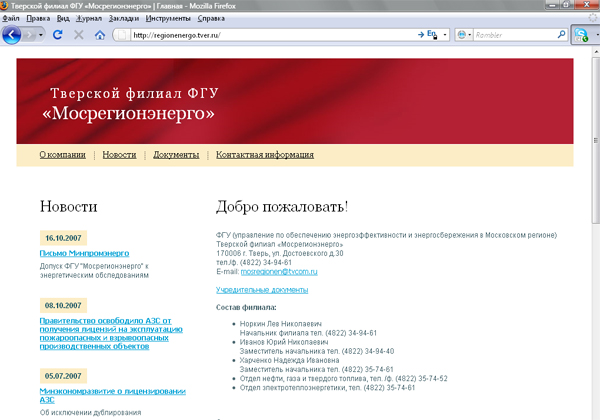This screenshot has height=420, width=600.
Task: Open the Документы navigation link
Action: 176,155
